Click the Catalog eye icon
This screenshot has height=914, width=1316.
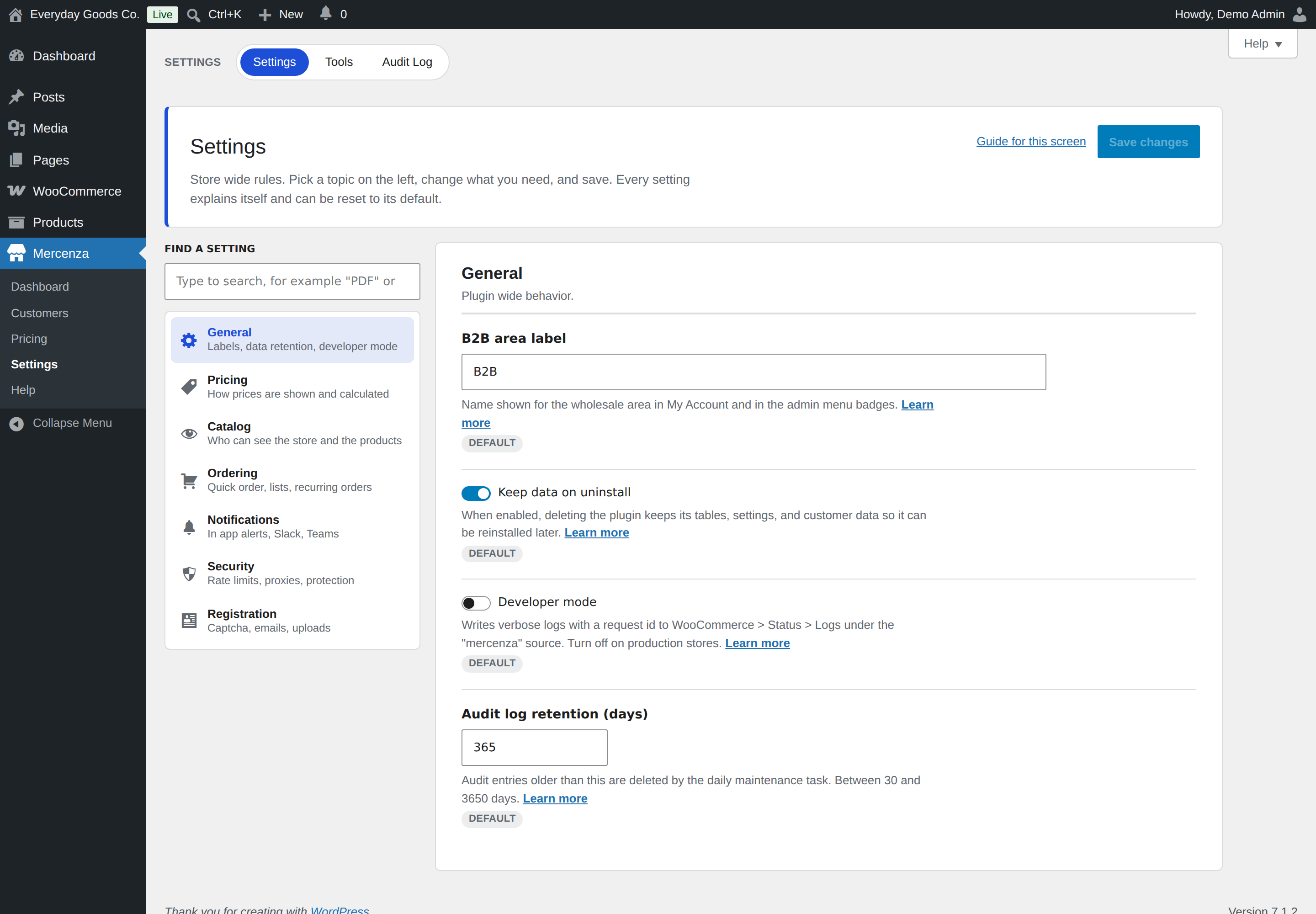[x=189, y=434]
